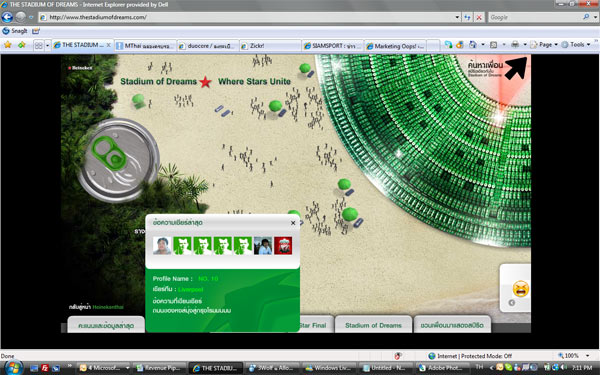Select the first profile photo thumbnail
The width and height of the screenshot is (600, 375).
coord(162,246)
